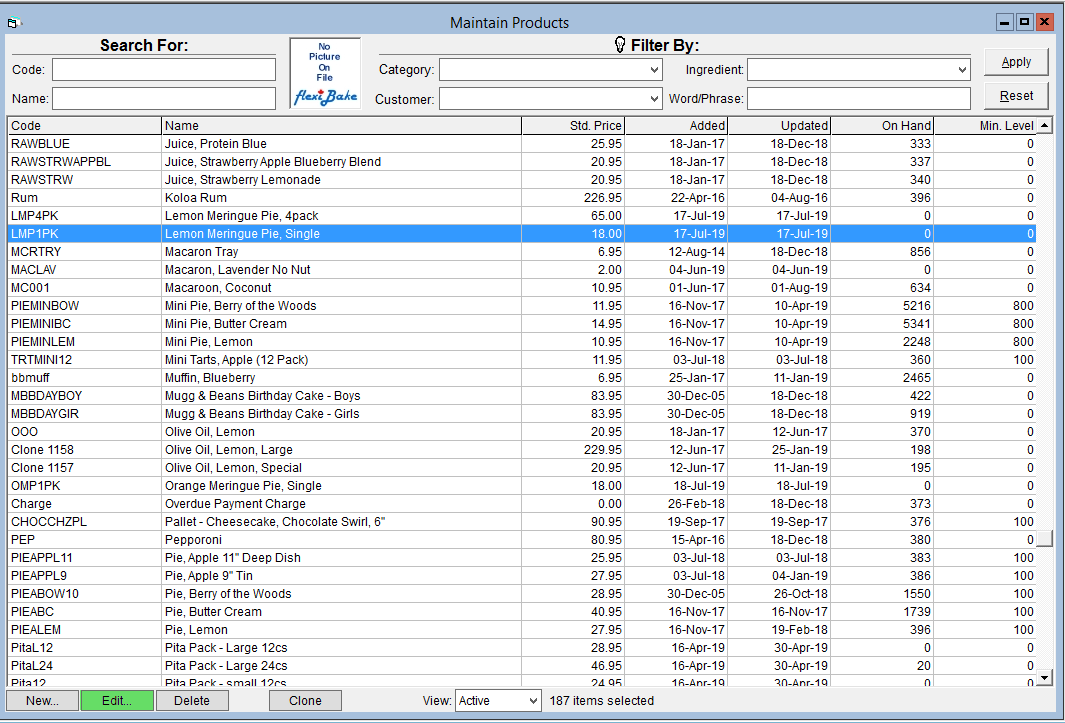Click the Code search field
This screenshot has width=1065, height=723.
tap(164, 69)
